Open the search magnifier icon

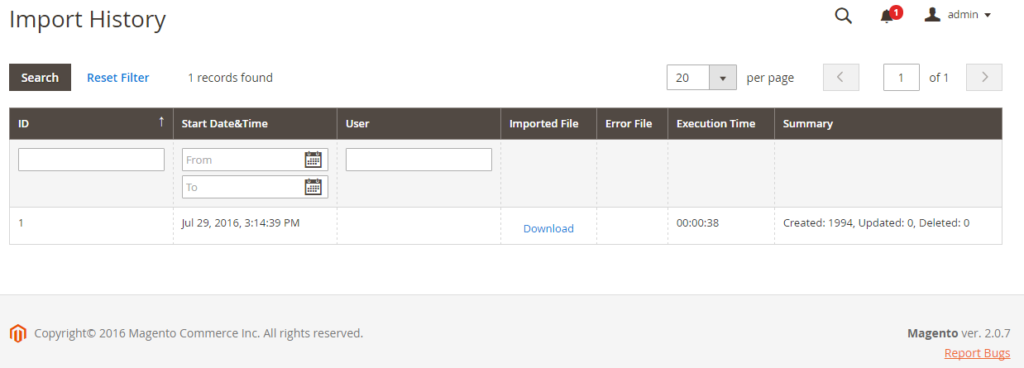843,16
